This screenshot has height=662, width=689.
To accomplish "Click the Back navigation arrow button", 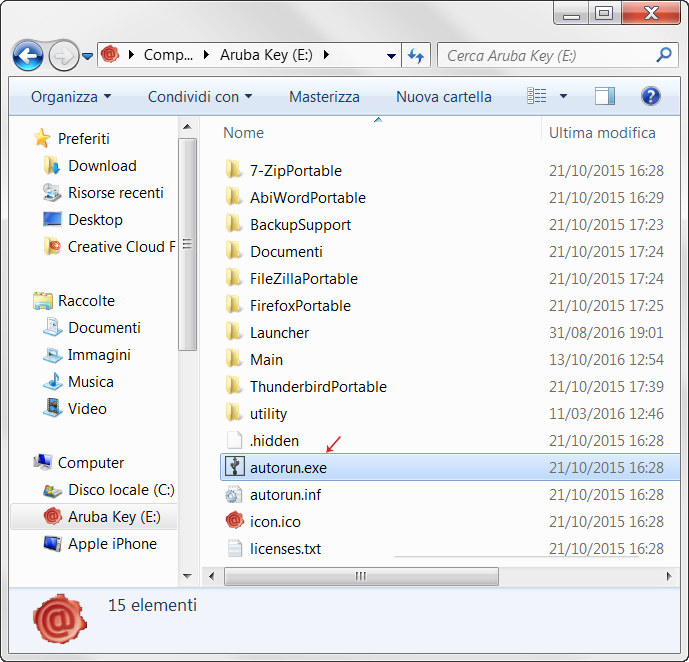I will tap(28, 55).
